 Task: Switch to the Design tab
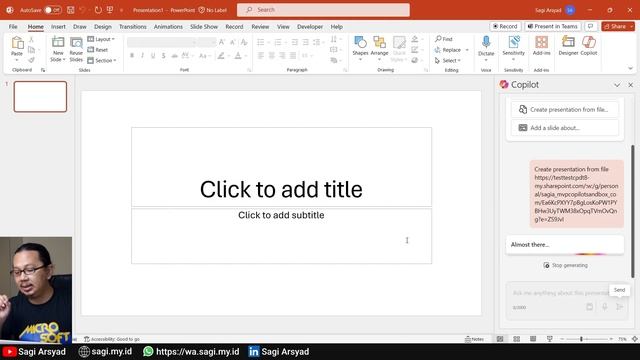click(x=102, y=27)
